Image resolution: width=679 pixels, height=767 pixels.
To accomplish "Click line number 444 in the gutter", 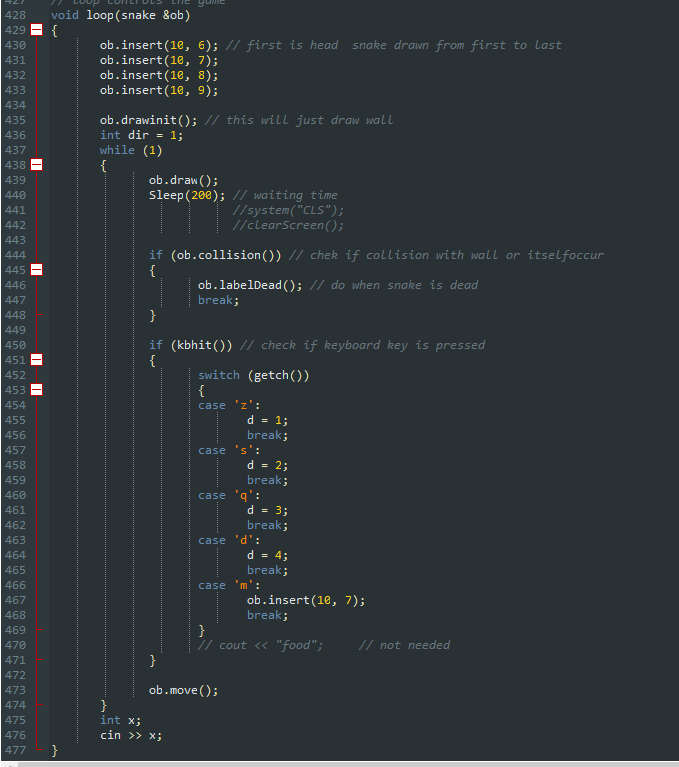I will pyautogui.click(x=14, y=255).
